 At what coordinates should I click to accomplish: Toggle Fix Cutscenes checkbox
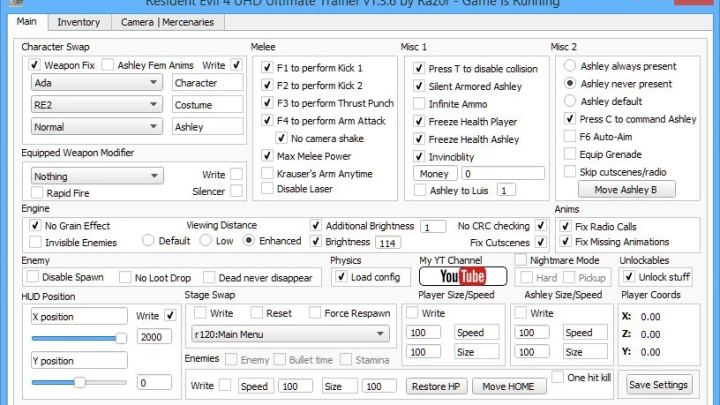point(541,242)
